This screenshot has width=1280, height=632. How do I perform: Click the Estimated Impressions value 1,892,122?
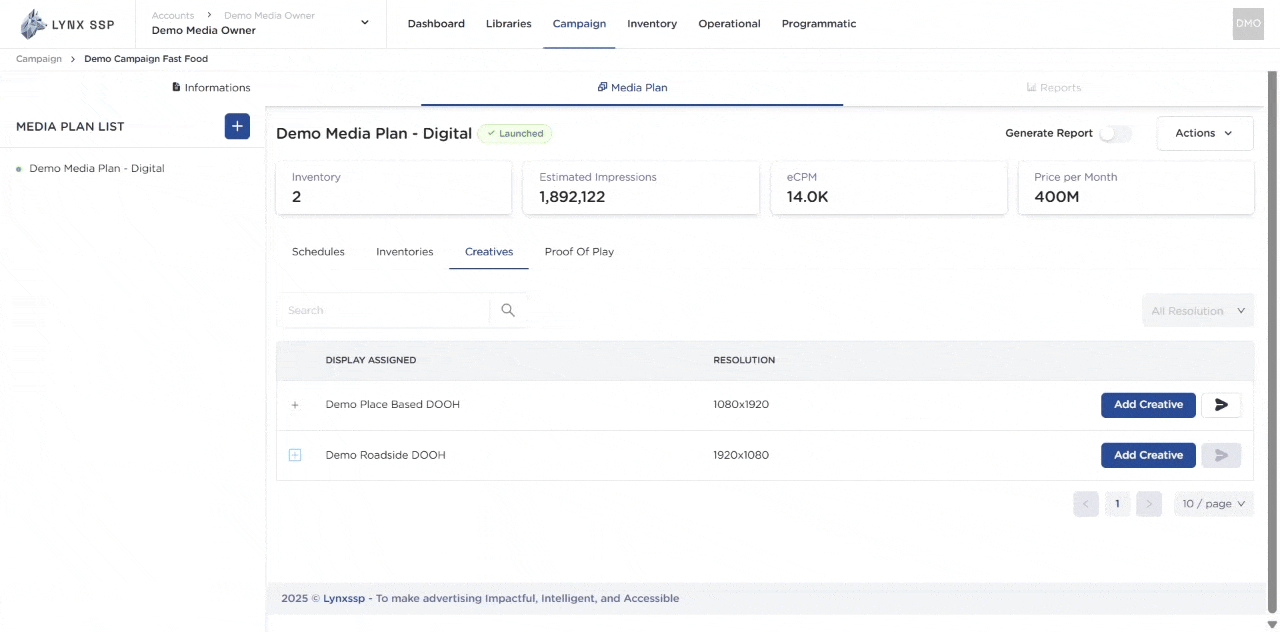coord(572,197)
